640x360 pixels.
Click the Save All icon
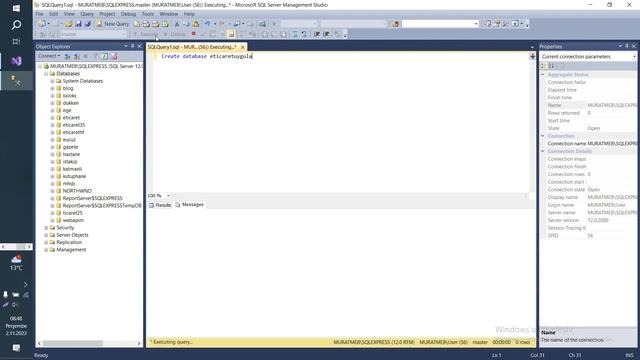click(x=87, y=24)
